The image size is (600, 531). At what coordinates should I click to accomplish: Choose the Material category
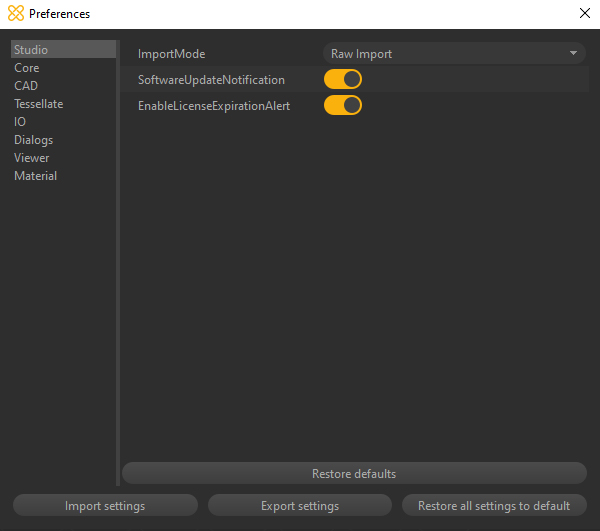[x=36, y=176]
